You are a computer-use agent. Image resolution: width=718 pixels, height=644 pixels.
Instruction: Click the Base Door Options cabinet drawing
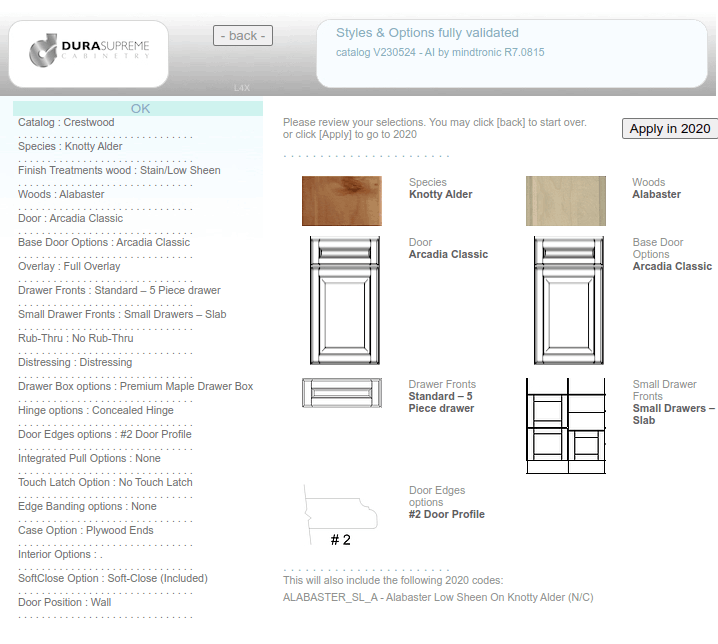[566, 302]
